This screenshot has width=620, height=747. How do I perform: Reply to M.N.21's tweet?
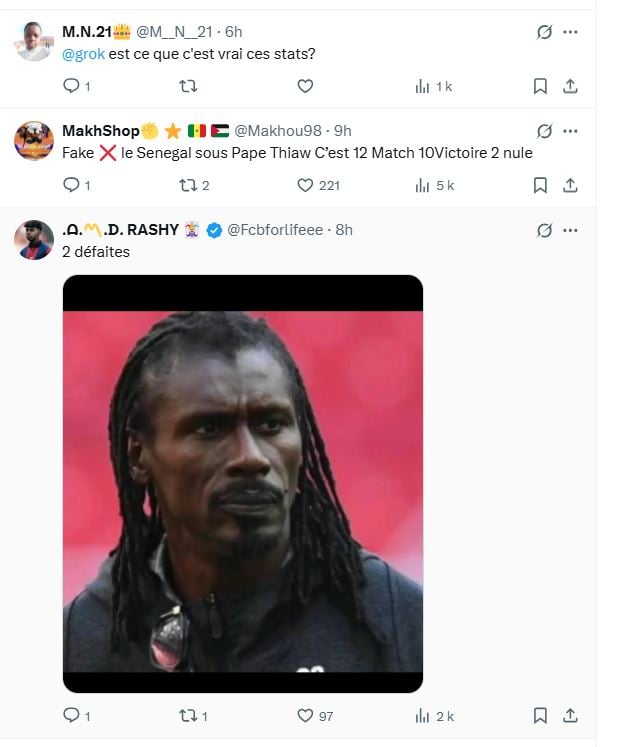(x=71, y=86)
